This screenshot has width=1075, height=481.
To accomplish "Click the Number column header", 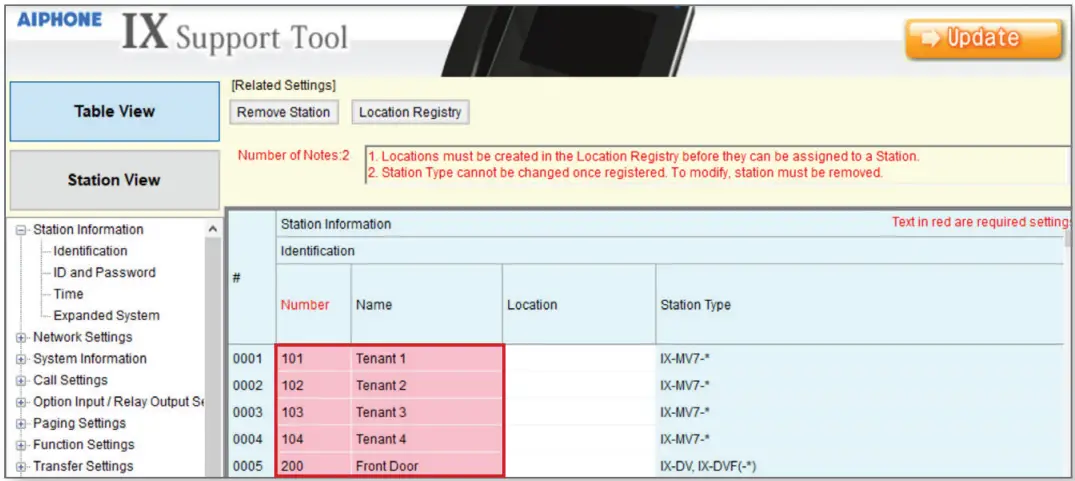I will click(x=313, y=305).
